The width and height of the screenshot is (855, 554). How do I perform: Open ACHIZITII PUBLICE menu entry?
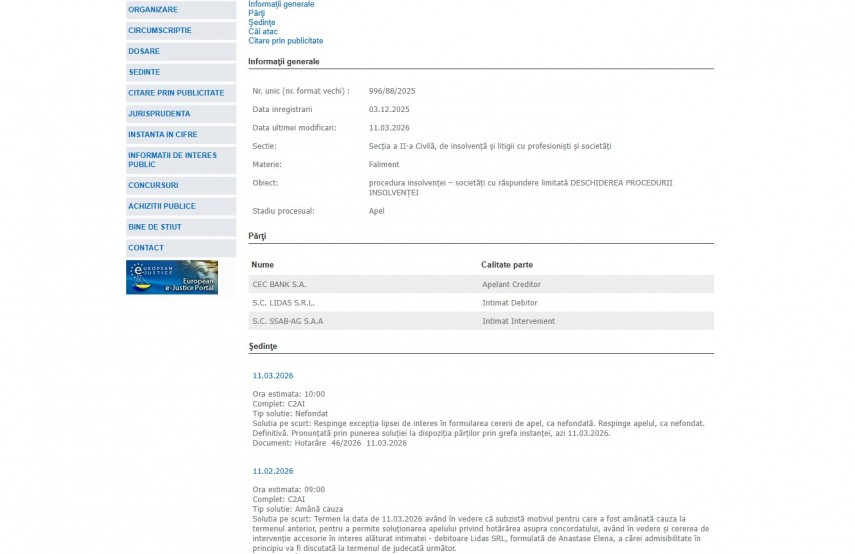coord(162,206)
